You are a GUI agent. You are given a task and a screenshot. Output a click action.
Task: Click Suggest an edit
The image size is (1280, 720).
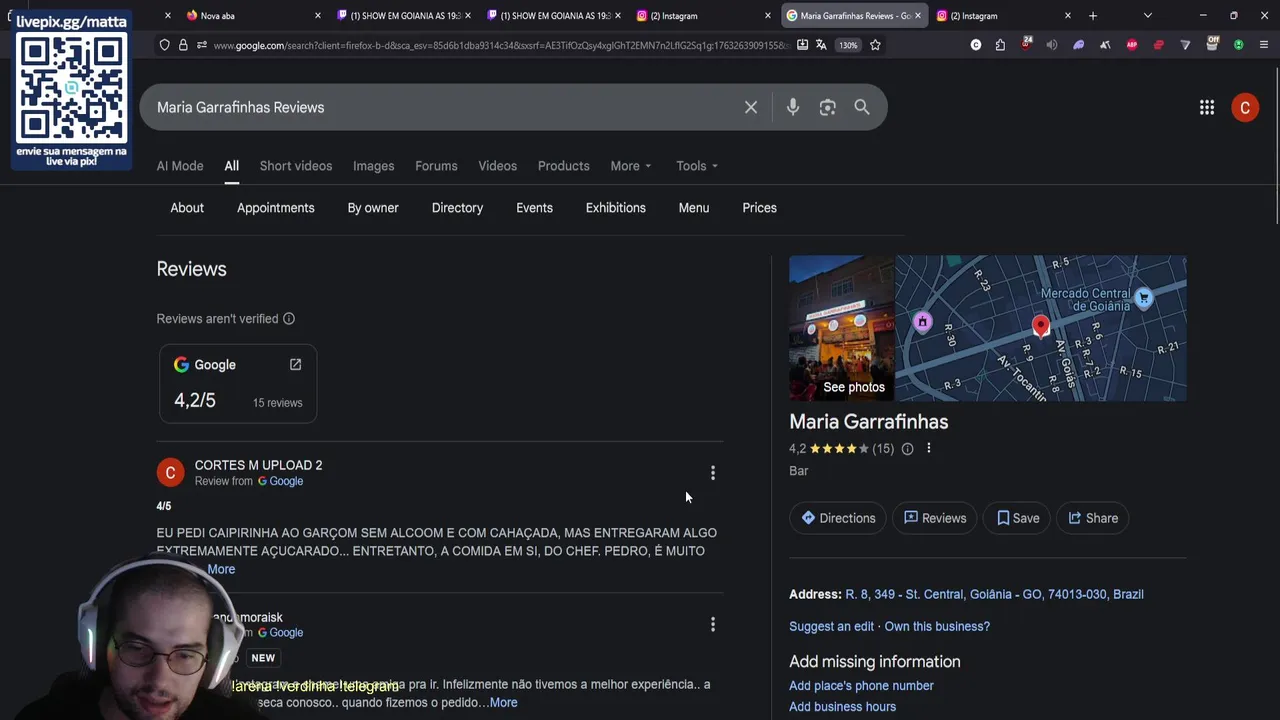pyautogui.click(x=831, y=626)
